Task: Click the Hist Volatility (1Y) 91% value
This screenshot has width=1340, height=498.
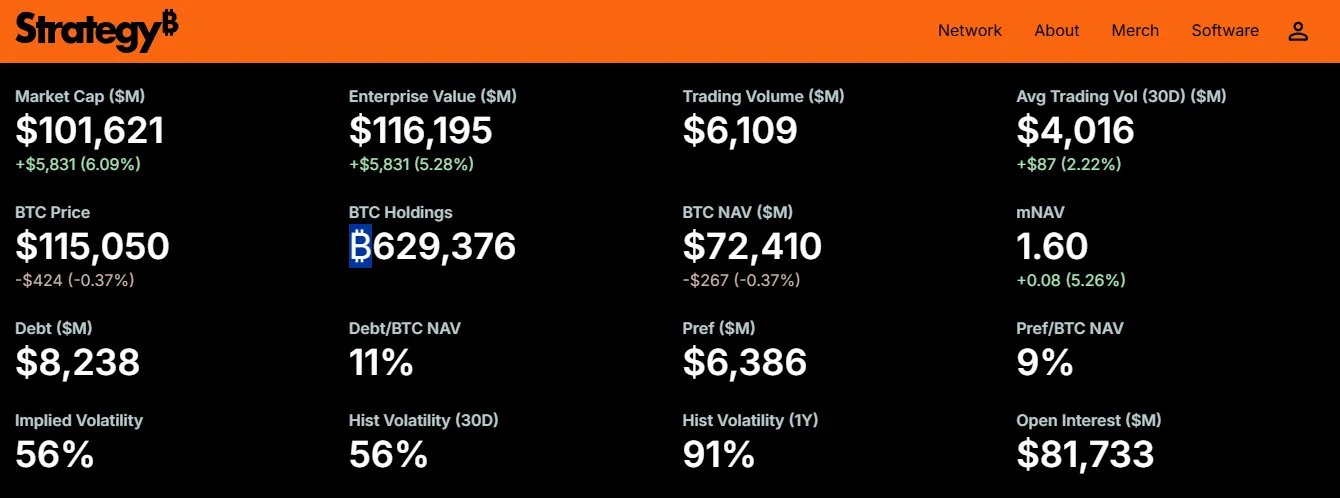Action: [x=718, y=454]
